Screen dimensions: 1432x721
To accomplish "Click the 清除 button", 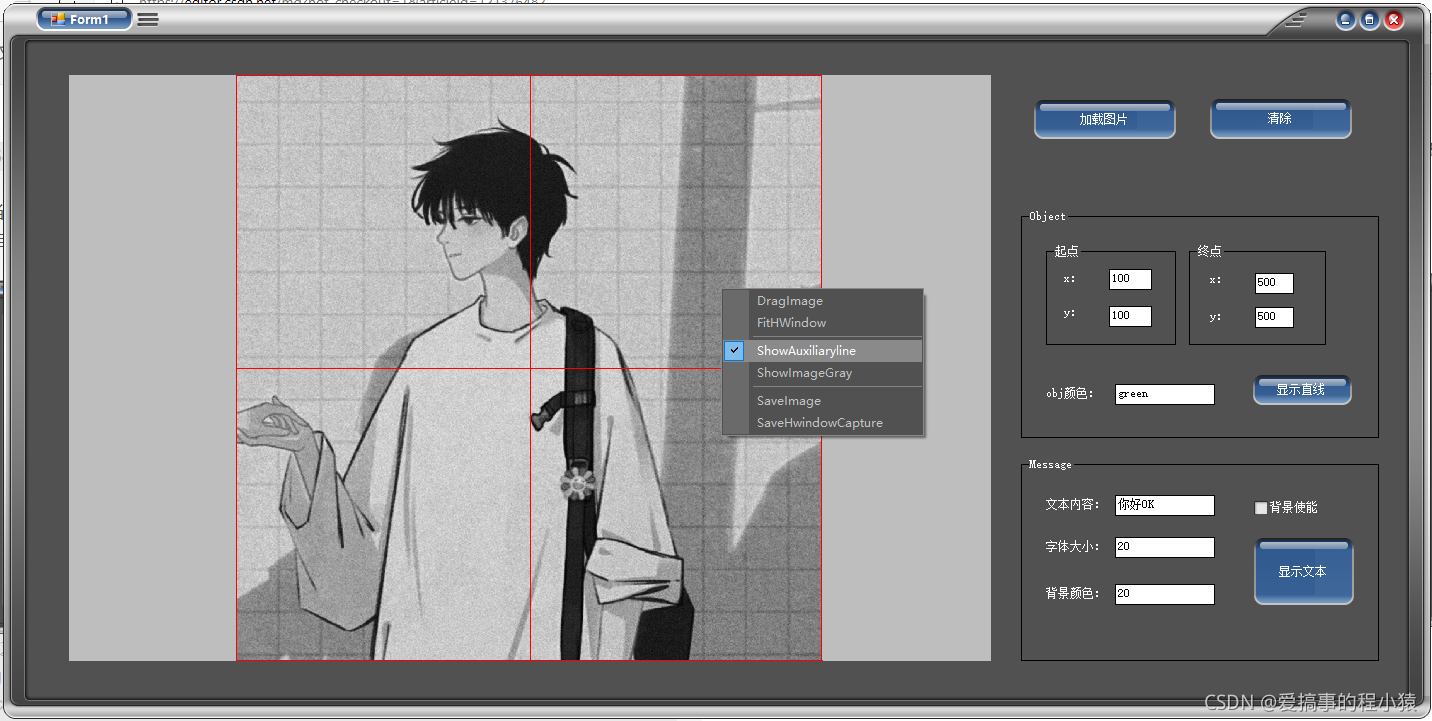I will [x=1280, y=119].
